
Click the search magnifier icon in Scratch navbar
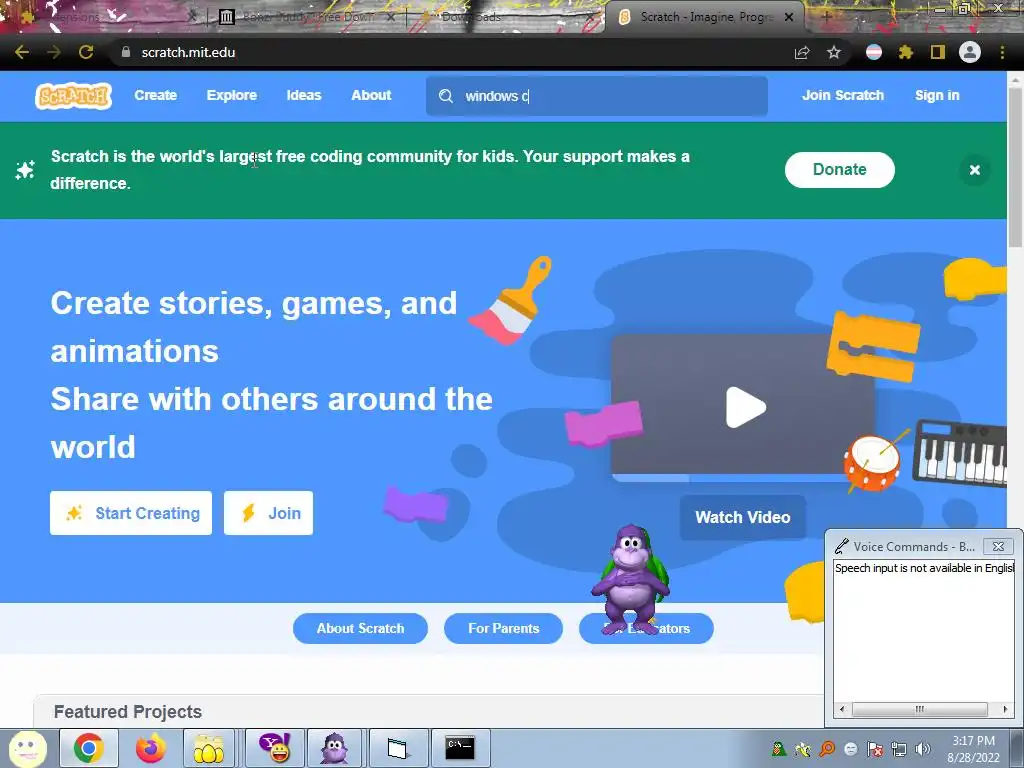446,96
